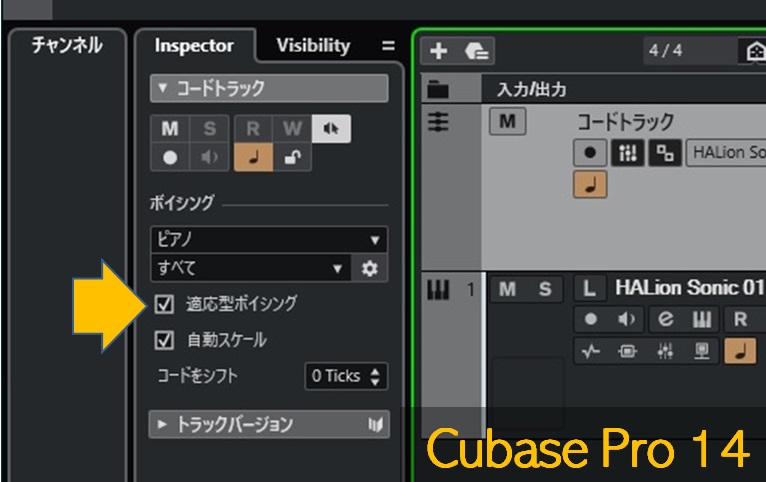Image resolution: width=766 pixels, height=482 pixels.
Task: Toggle monitor on HALion Sonic 01 track
Action: 627,319
